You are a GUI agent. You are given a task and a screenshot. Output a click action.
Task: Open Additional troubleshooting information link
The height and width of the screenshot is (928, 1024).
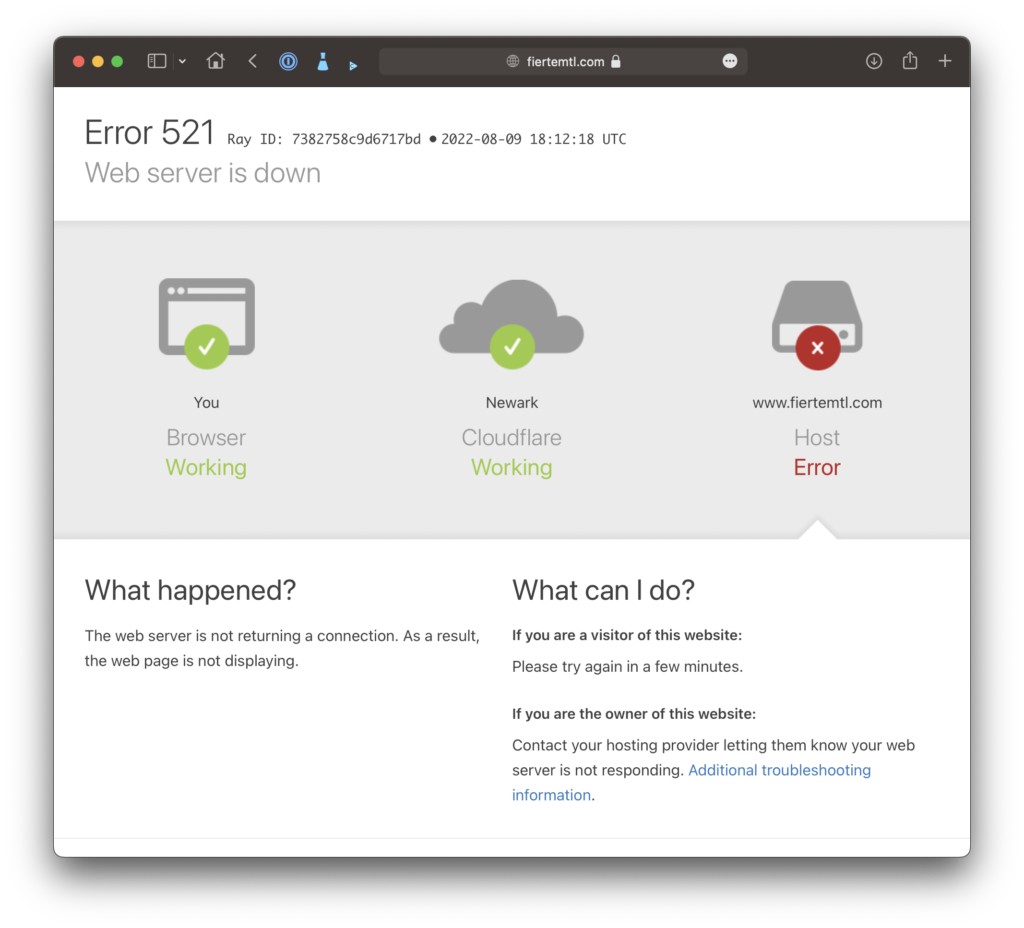(x=692, y=782)
